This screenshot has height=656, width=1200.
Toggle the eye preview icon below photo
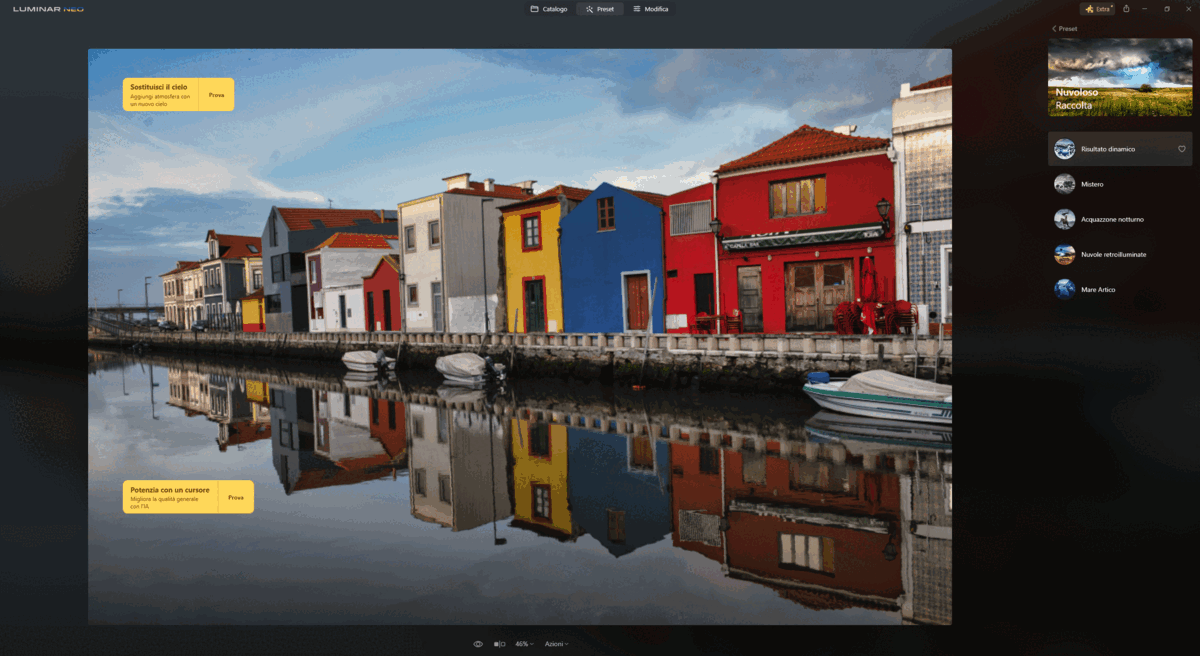pyautogui.click(x=478, y=644)
